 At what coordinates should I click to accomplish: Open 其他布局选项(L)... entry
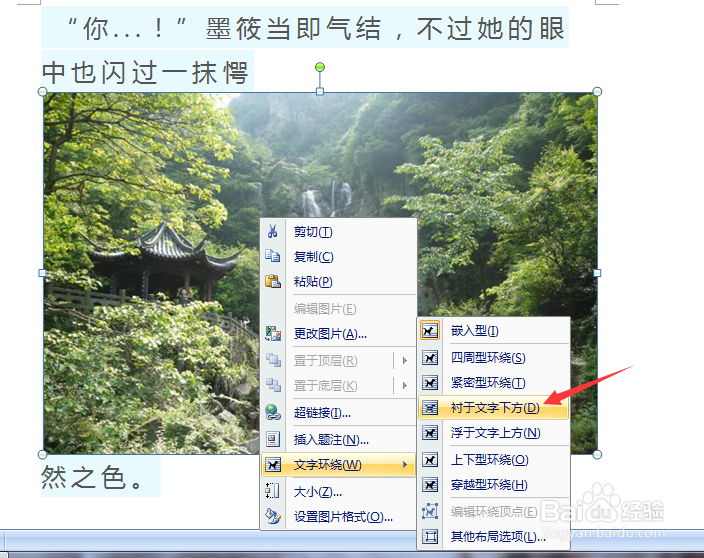point(494,536)
